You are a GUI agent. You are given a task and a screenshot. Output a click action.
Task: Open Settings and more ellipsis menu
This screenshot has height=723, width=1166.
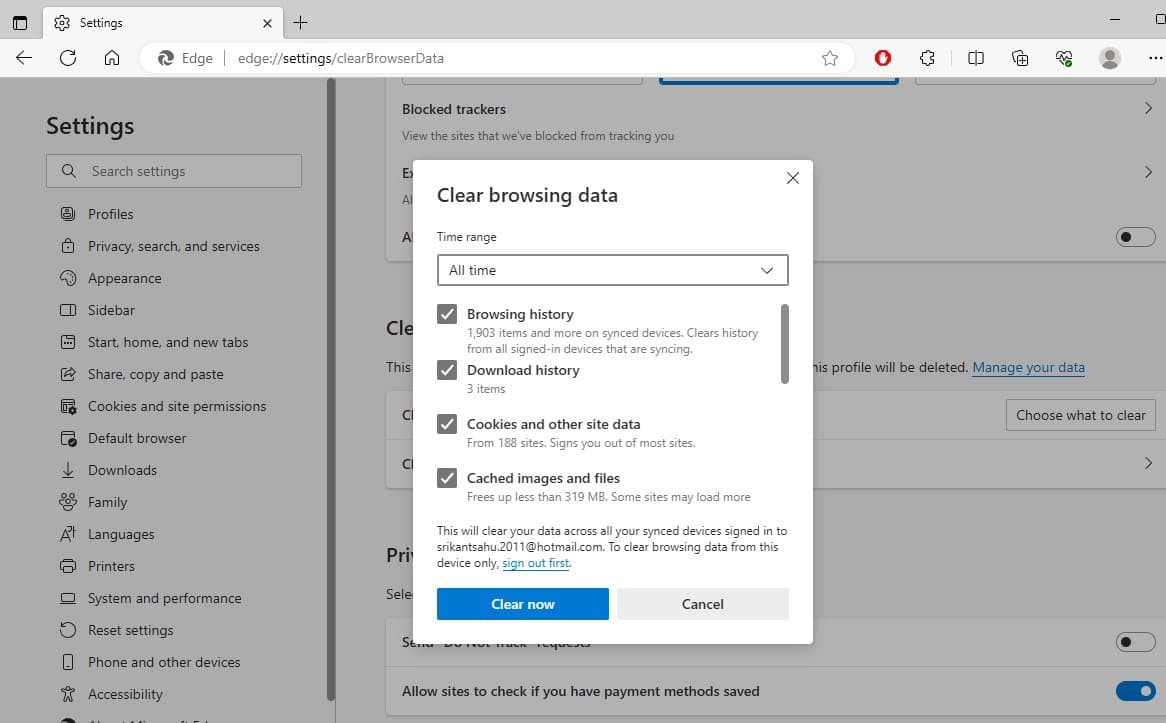coord(1155,58)
